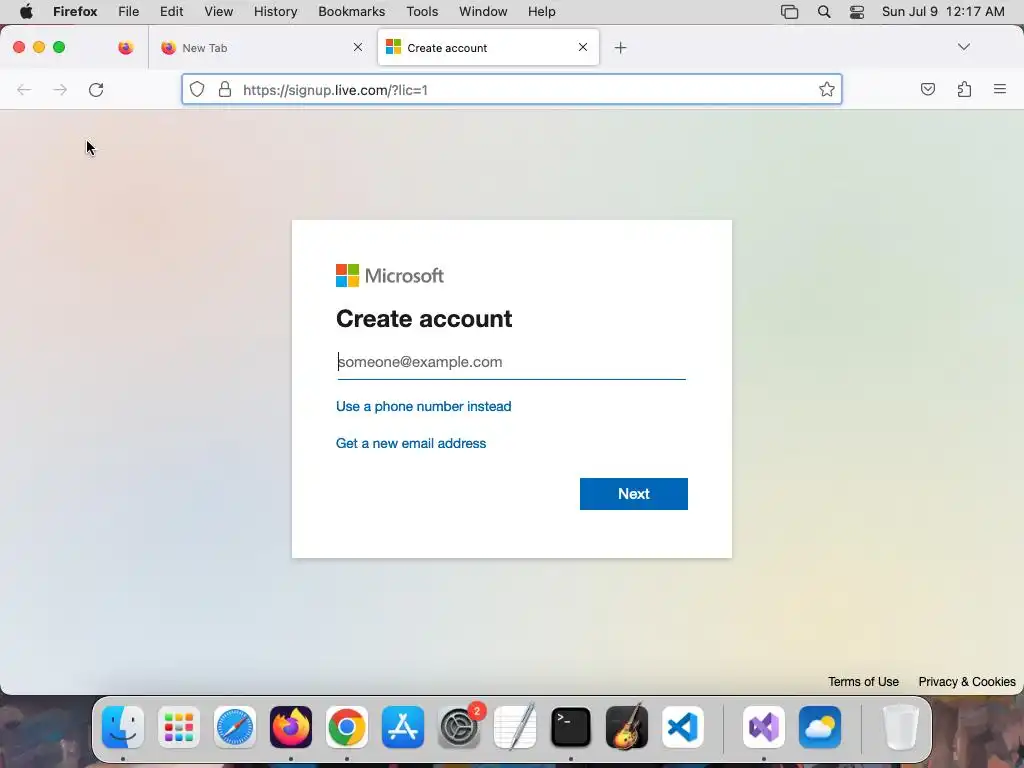Launch Safari from the dock
This screenshot has height=768, width=1024.
235,727
